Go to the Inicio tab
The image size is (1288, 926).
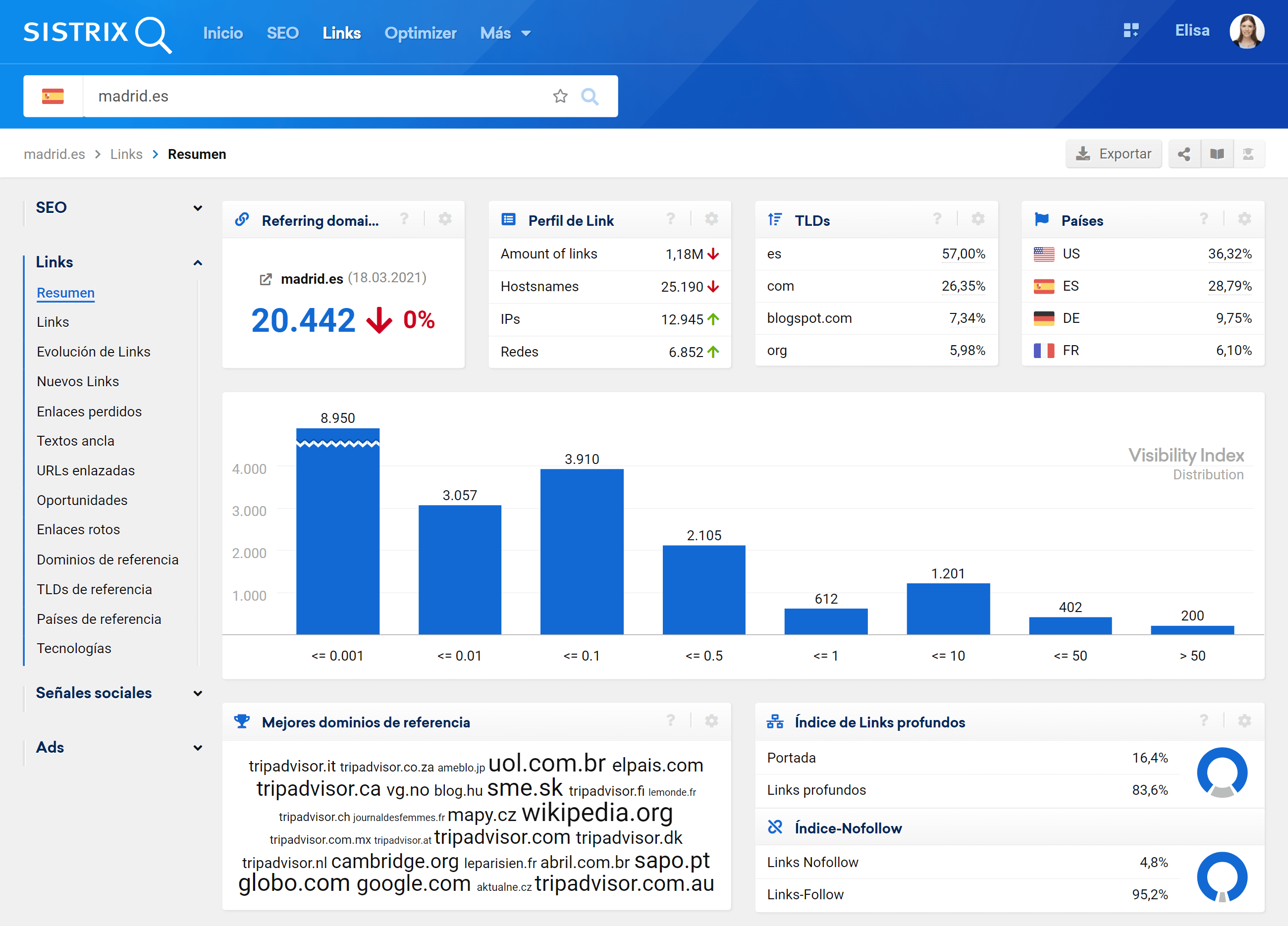(x=222, y=33)
